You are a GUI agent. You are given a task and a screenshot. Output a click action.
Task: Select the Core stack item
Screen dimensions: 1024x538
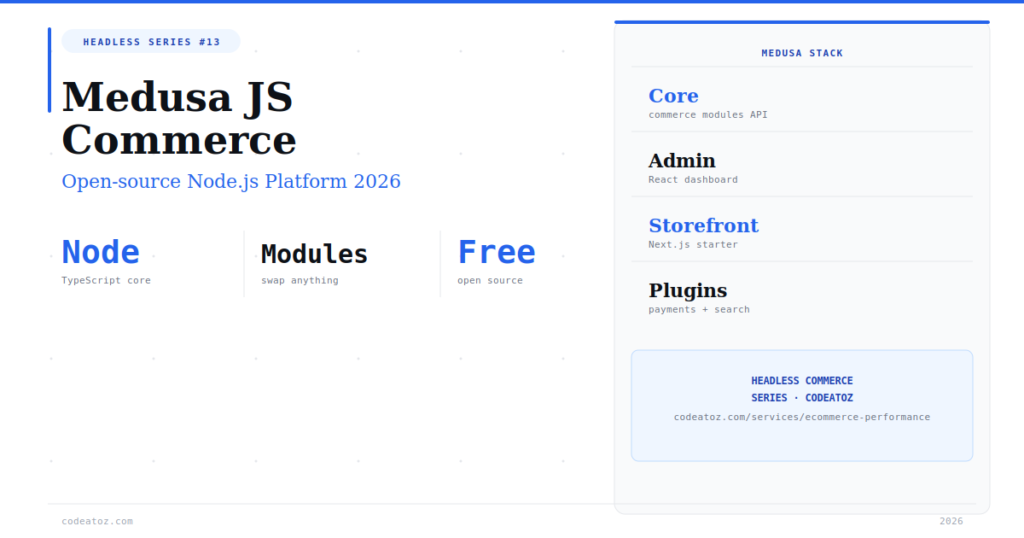(x=673, y=95)
